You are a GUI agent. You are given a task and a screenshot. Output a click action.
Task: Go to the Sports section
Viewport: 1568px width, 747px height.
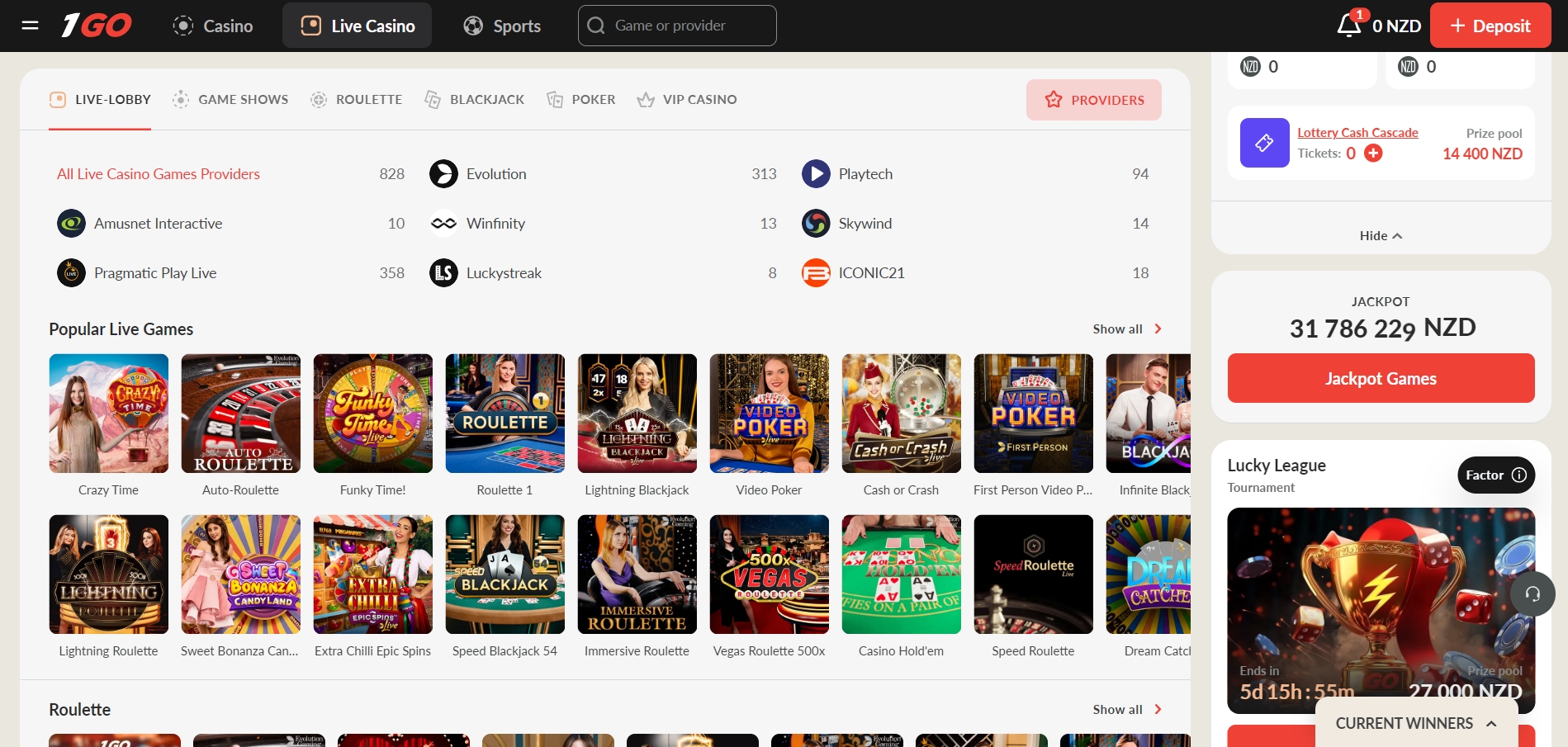(502, 26)
